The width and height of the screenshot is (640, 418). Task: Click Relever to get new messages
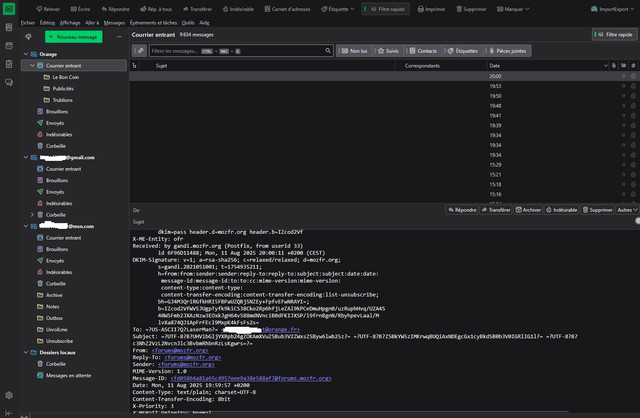[48, 9]
